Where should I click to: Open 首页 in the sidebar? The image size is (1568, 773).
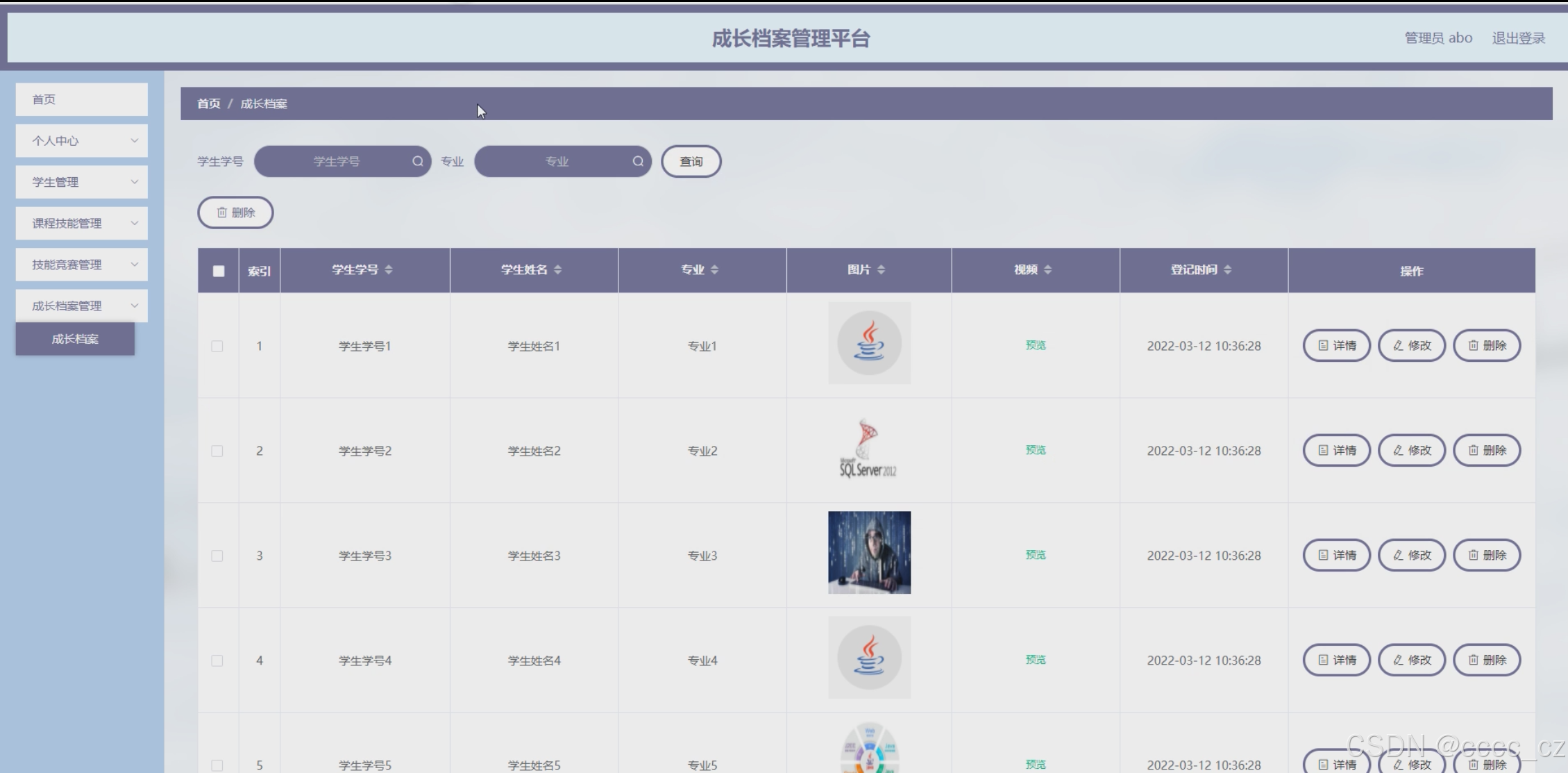click(x=82, y=99)
